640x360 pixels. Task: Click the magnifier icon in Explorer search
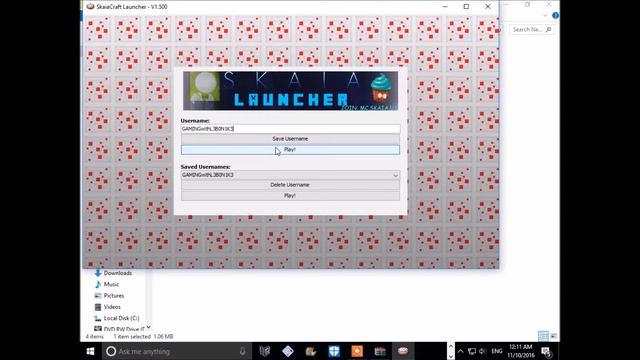pyautogui.click(x=549, y=29)
